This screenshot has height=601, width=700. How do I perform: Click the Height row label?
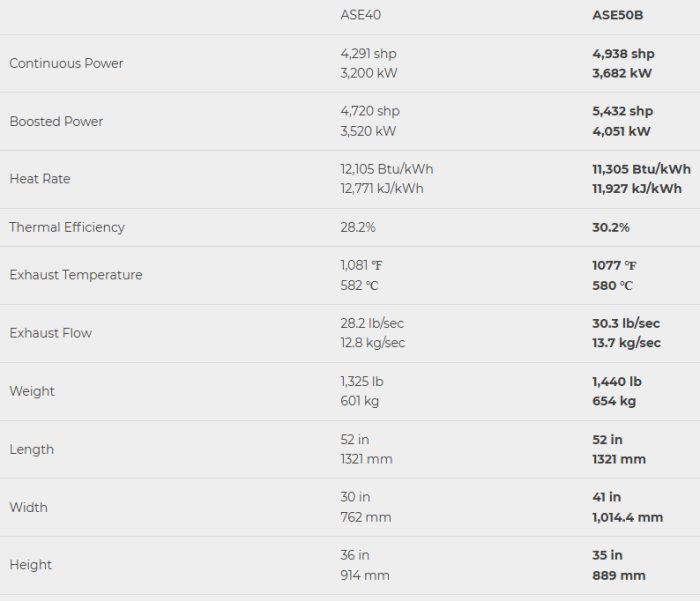30,565
